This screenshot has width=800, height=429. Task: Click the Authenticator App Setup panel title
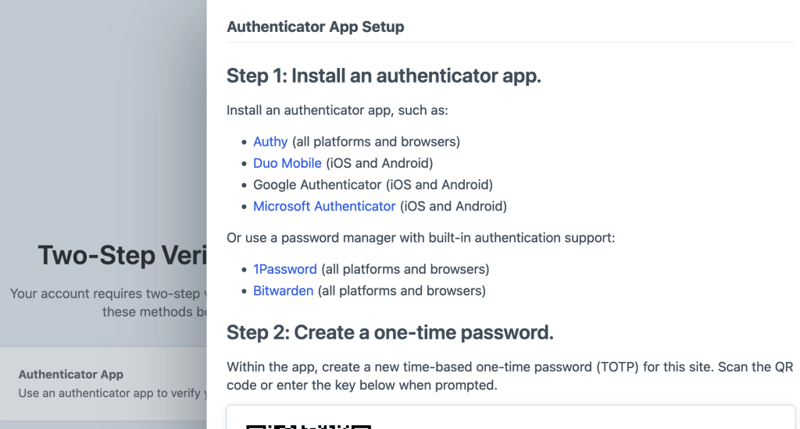pos(315,27)
